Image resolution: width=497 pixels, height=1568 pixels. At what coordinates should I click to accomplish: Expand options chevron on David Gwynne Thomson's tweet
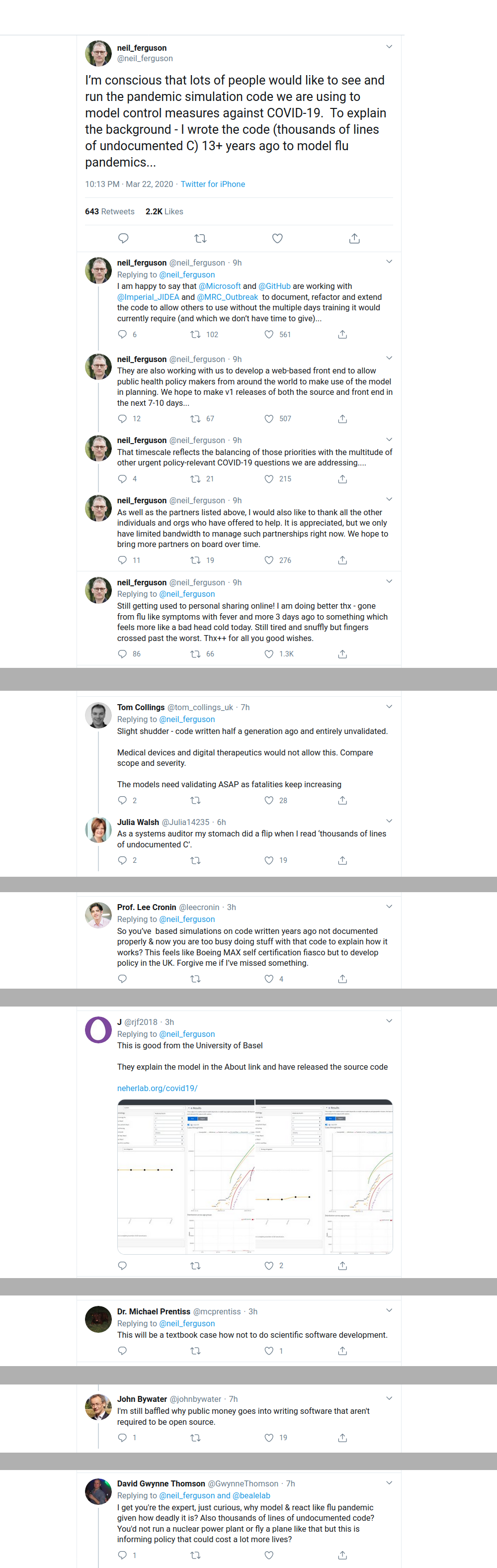point(389,1483)
